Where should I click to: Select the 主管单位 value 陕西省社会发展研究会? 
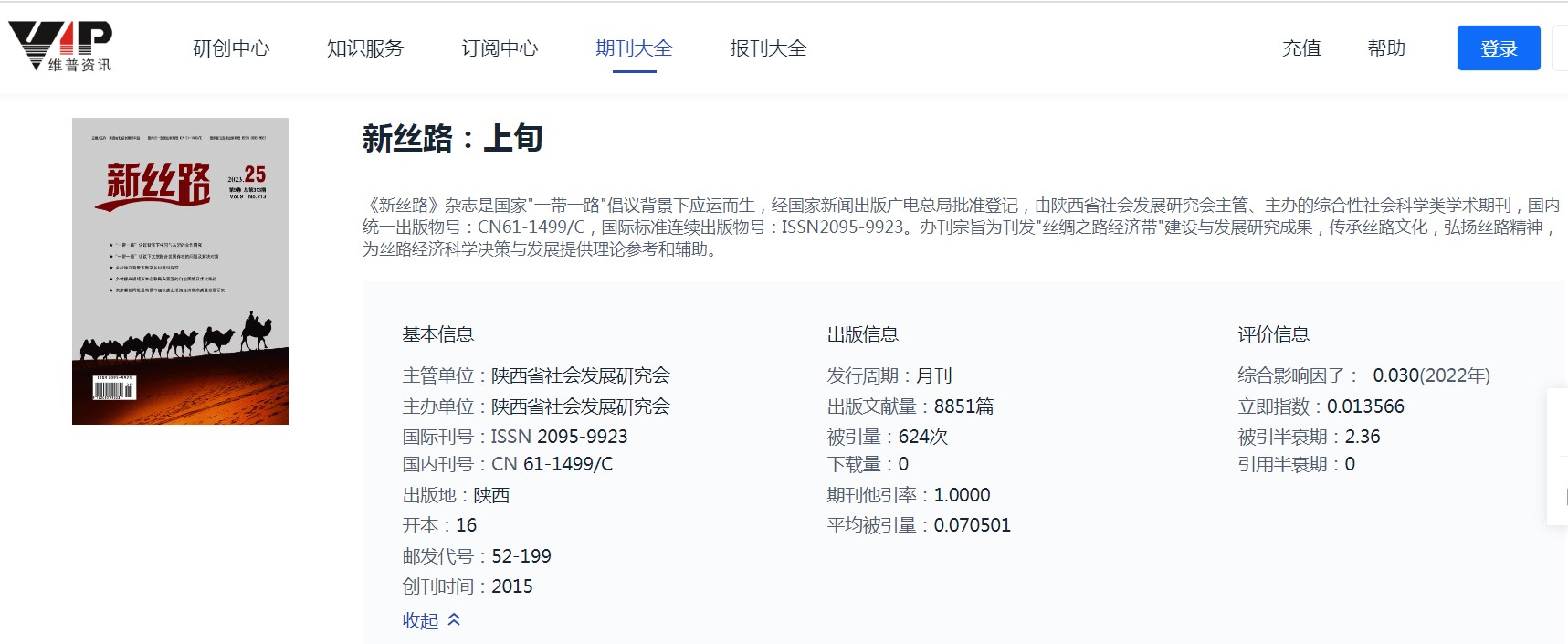[x=581, y=375]
